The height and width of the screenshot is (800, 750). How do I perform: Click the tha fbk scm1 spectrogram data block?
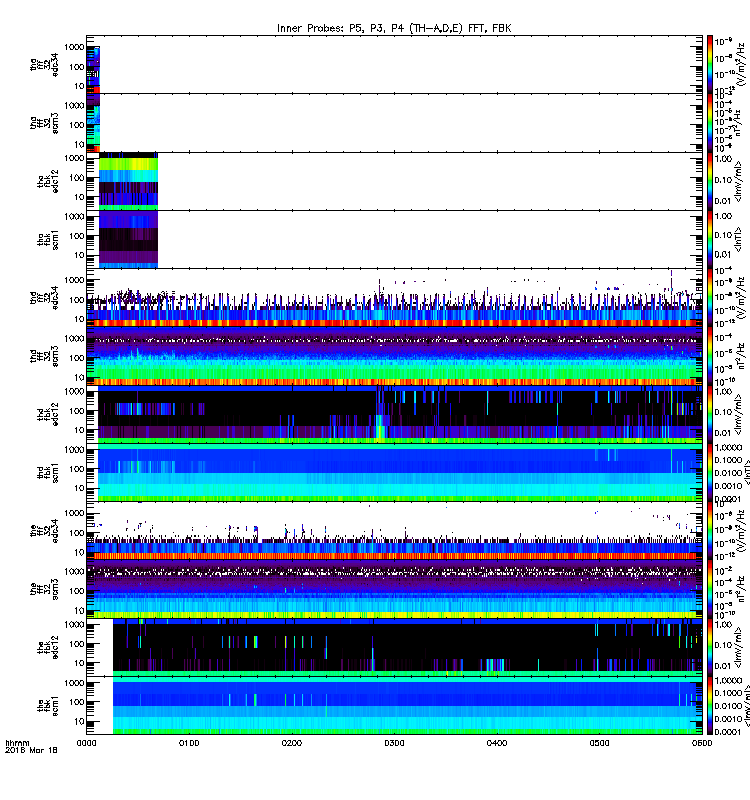[x=128, y=239]
